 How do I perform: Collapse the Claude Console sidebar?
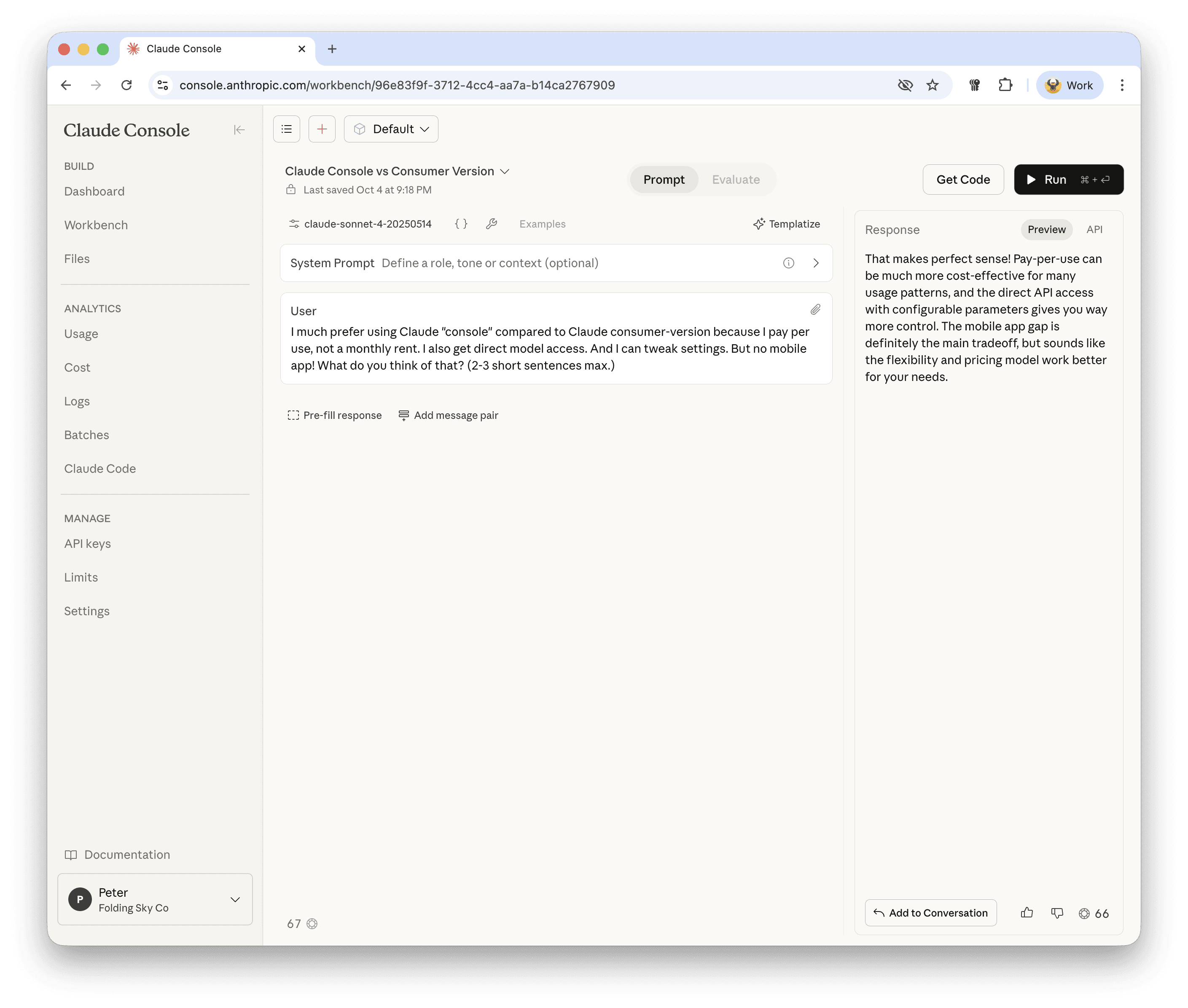(x=239, y=130)
